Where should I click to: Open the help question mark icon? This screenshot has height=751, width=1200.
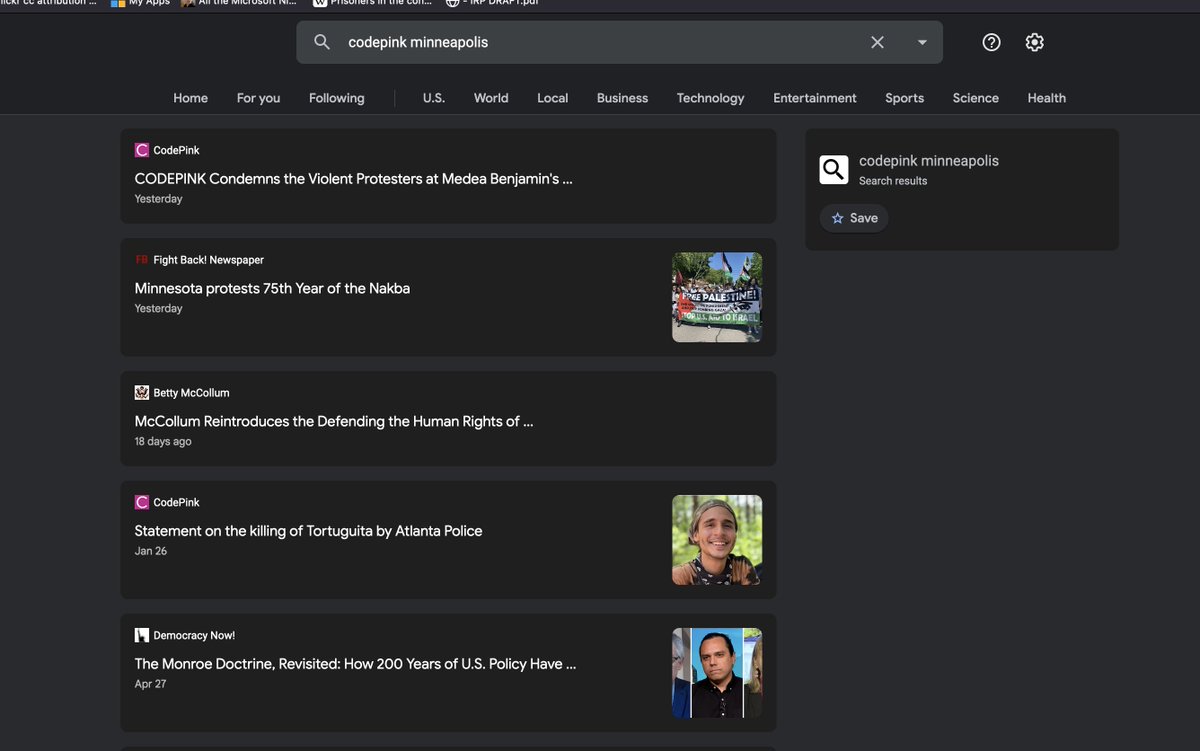coord(991,42)
